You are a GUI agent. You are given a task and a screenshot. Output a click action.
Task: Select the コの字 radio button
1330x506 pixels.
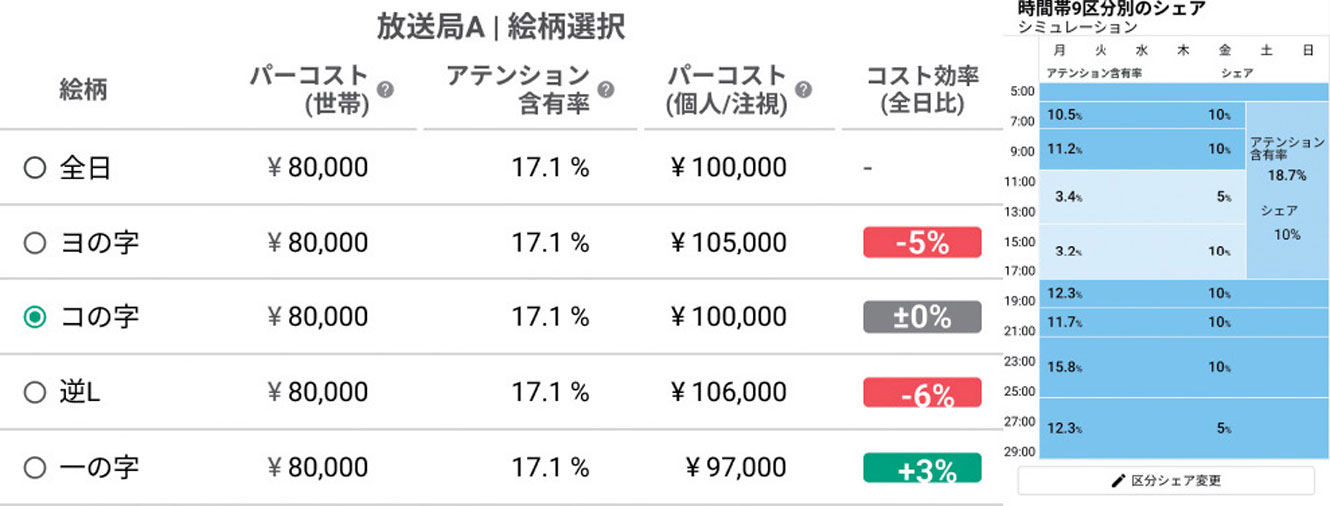pos(35,317)
